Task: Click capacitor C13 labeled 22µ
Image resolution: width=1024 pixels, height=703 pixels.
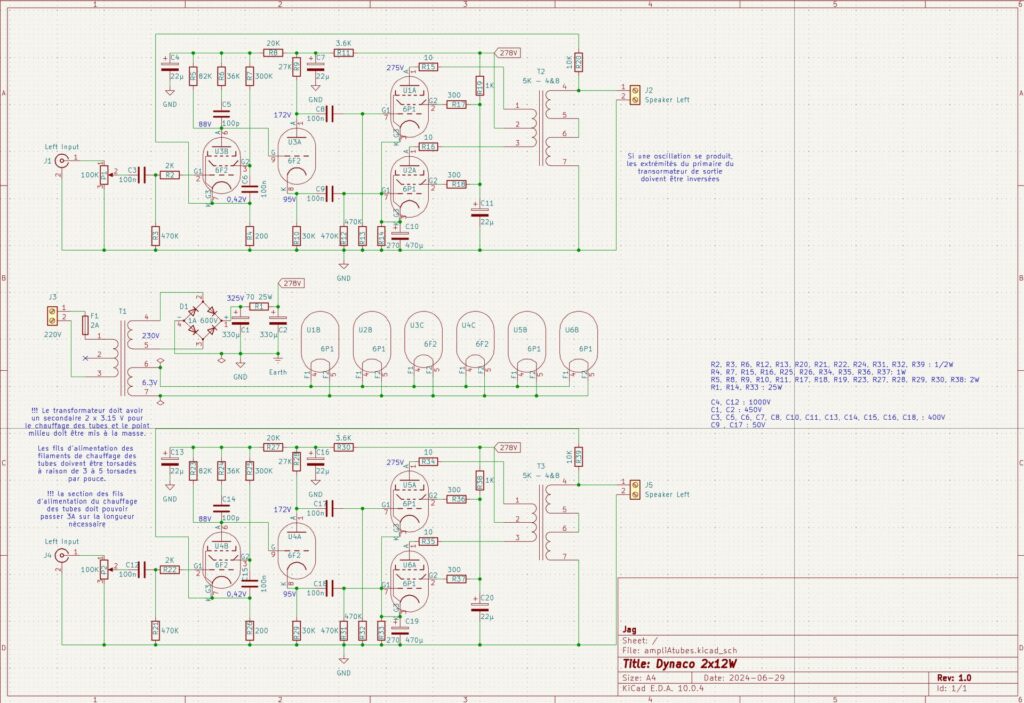Action: click(170, 461)
